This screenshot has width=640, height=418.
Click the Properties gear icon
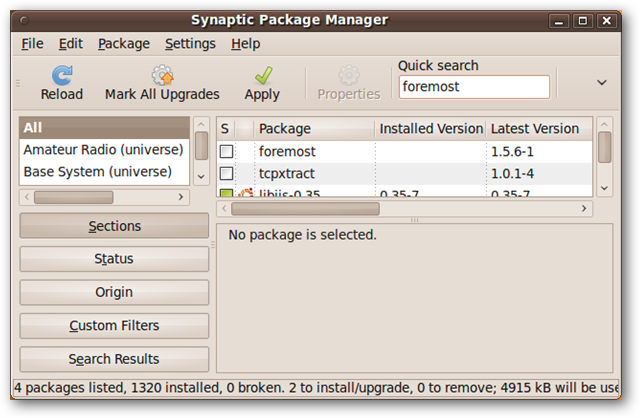point(349,75)
